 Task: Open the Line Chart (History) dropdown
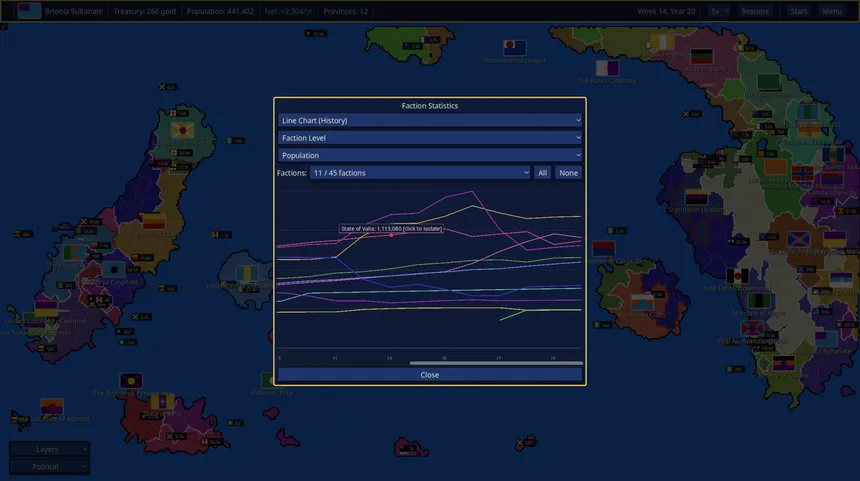pyautogui.click(x=429, y=120)
